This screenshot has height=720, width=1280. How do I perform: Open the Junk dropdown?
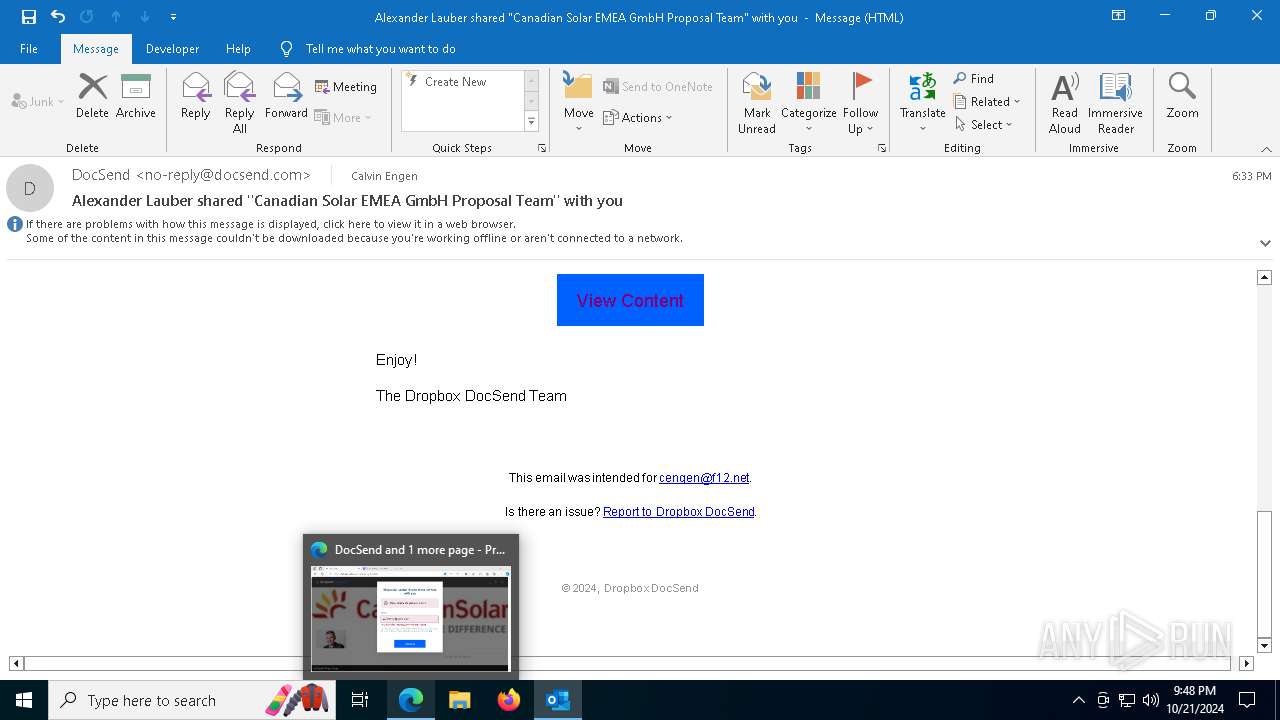point(38,102)
